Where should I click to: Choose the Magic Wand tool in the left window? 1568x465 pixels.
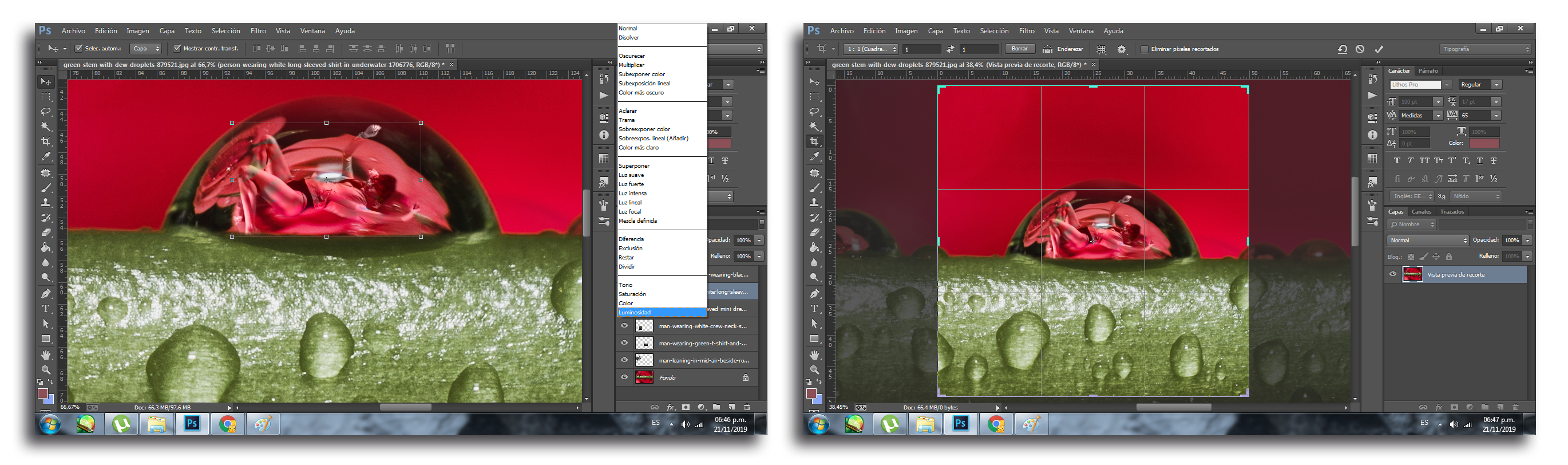point(46,127)
